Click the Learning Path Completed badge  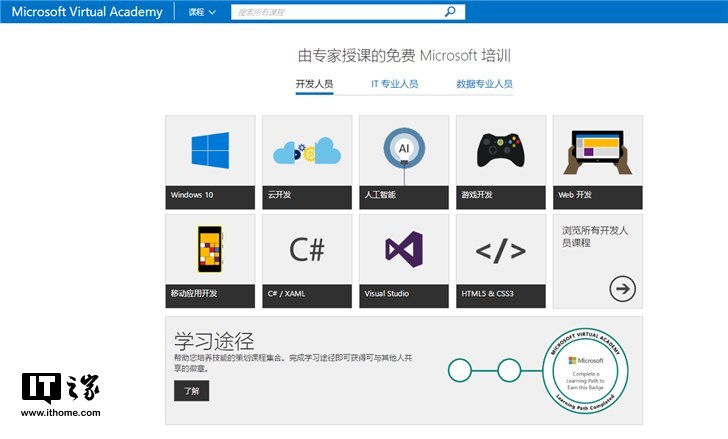[x=585, y=371]
